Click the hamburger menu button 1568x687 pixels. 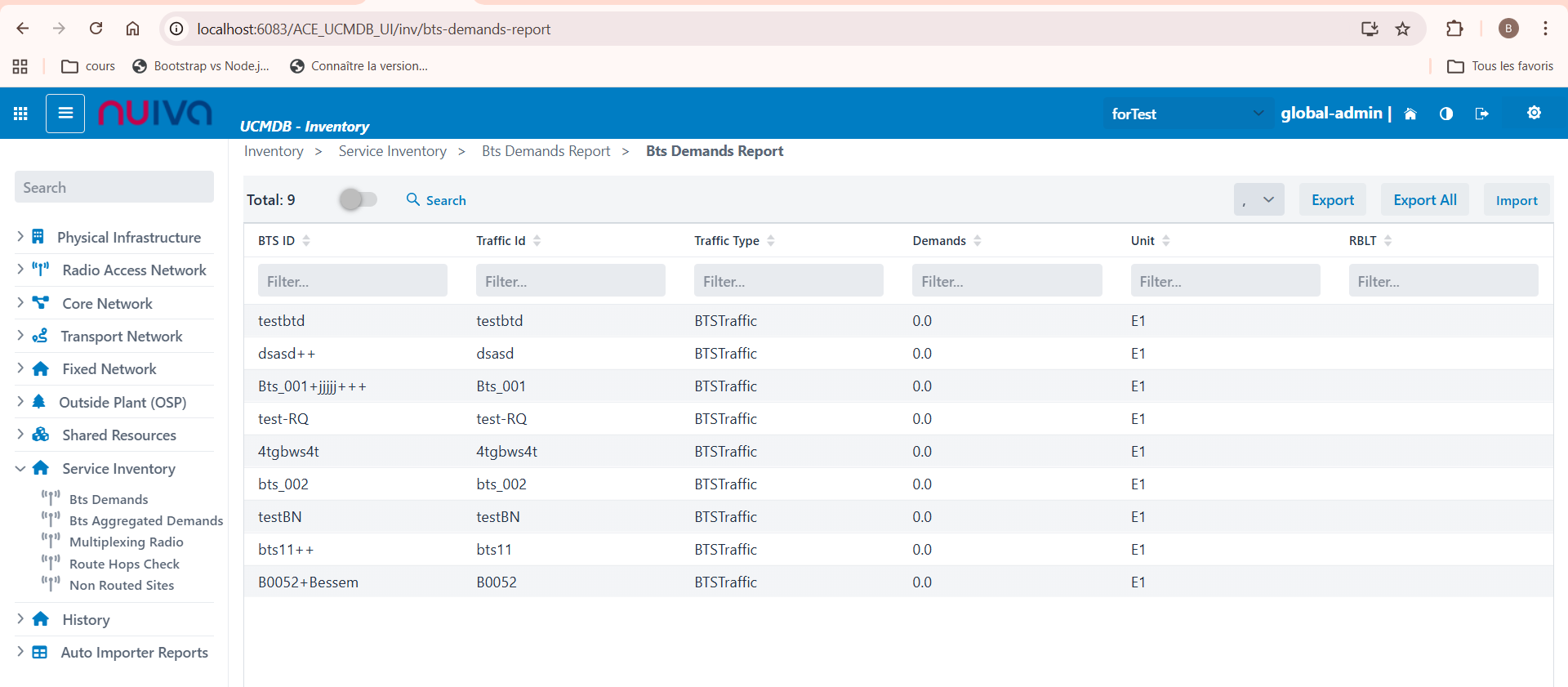coord(65,114)
